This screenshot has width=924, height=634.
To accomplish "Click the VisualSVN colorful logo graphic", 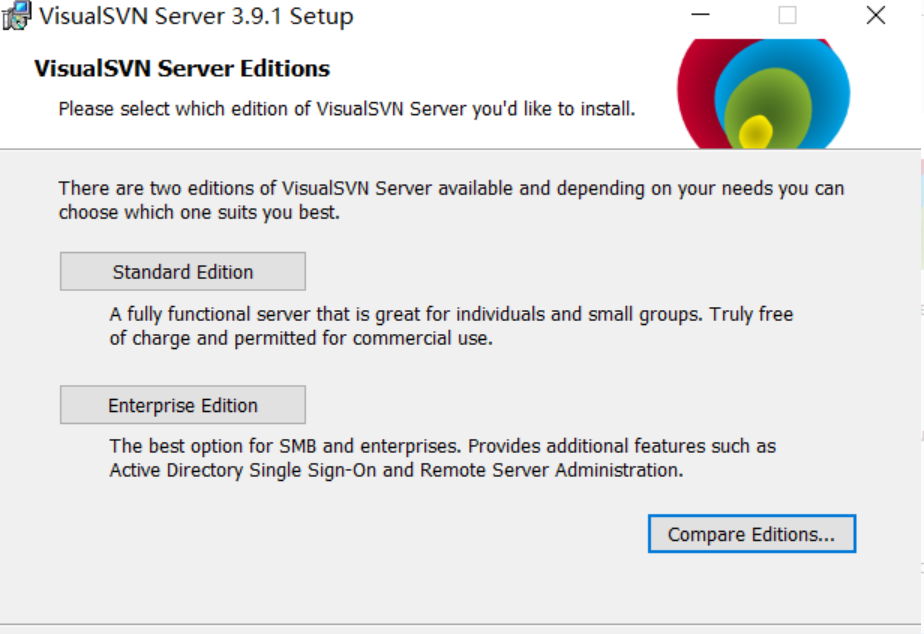I will pyautogui.click(x=764, y=94).
